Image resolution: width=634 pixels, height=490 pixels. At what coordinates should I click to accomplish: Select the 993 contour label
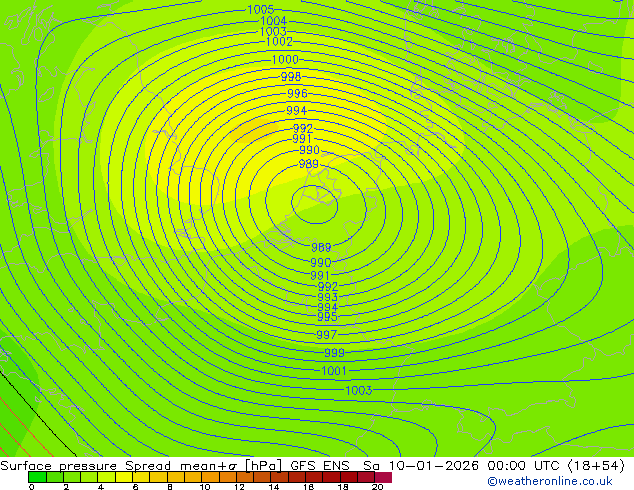pyautogui.click(x=328, y=297)
